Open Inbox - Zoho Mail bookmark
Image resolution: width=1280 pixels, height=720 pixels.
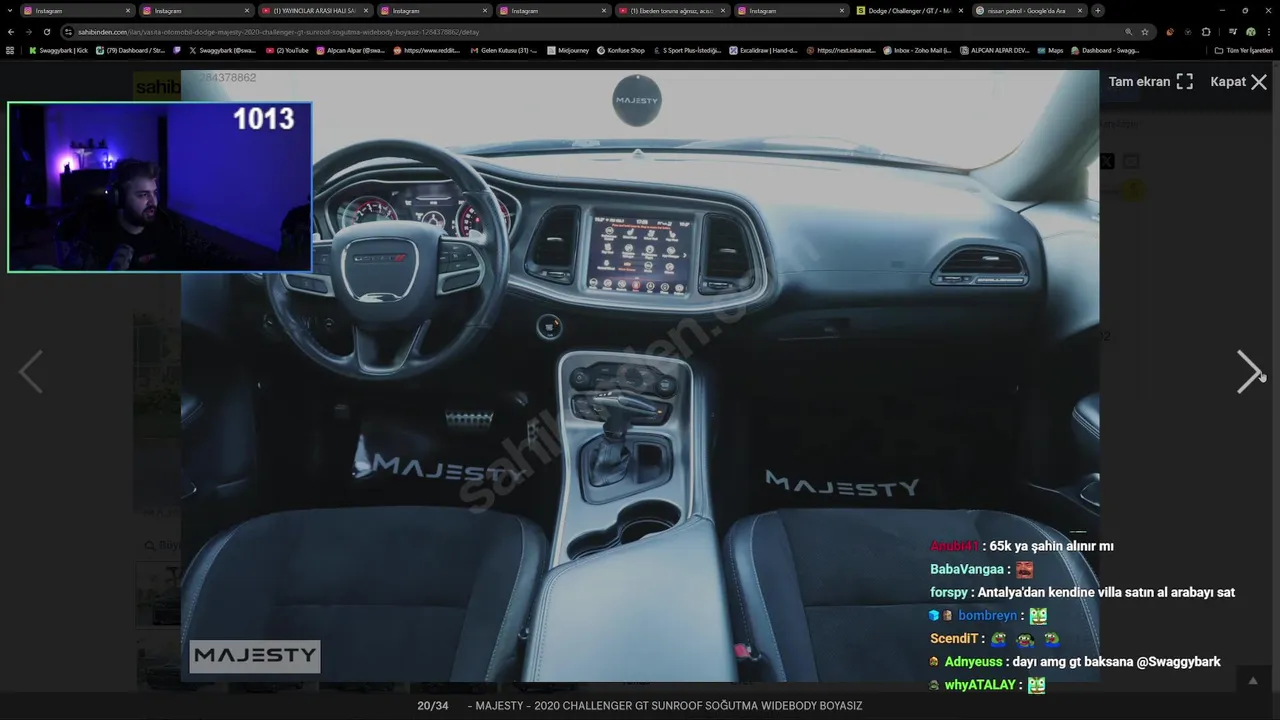pyautogui.click(x=917, y=50)
